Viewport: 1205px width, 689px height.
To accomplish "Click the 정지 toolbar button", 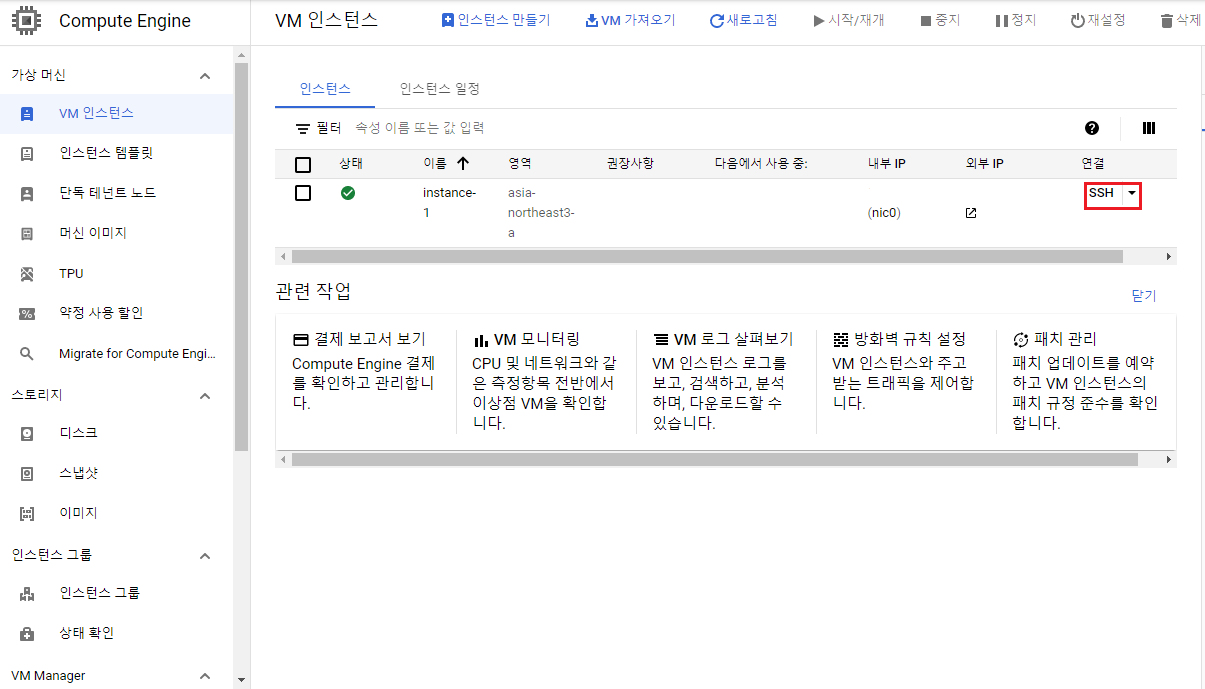I will [1015, 20].
